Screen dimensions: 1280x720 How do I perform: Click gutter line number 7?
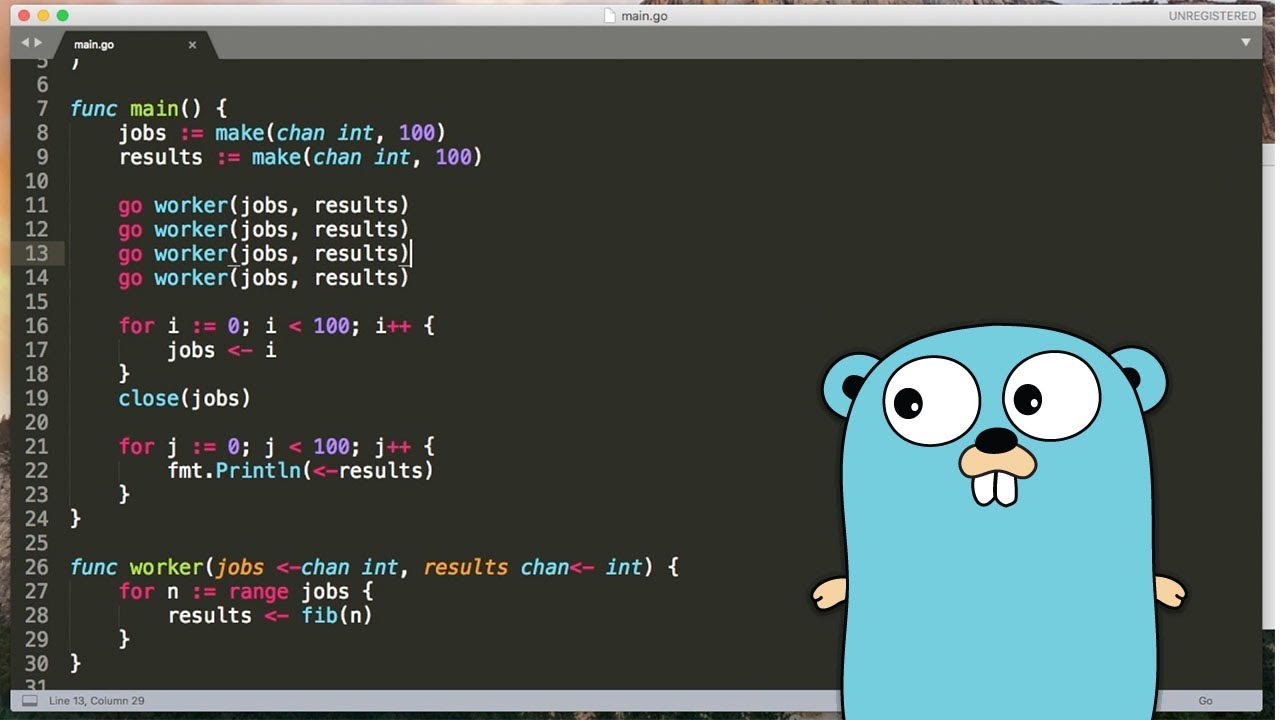click(x=42, y=109)
